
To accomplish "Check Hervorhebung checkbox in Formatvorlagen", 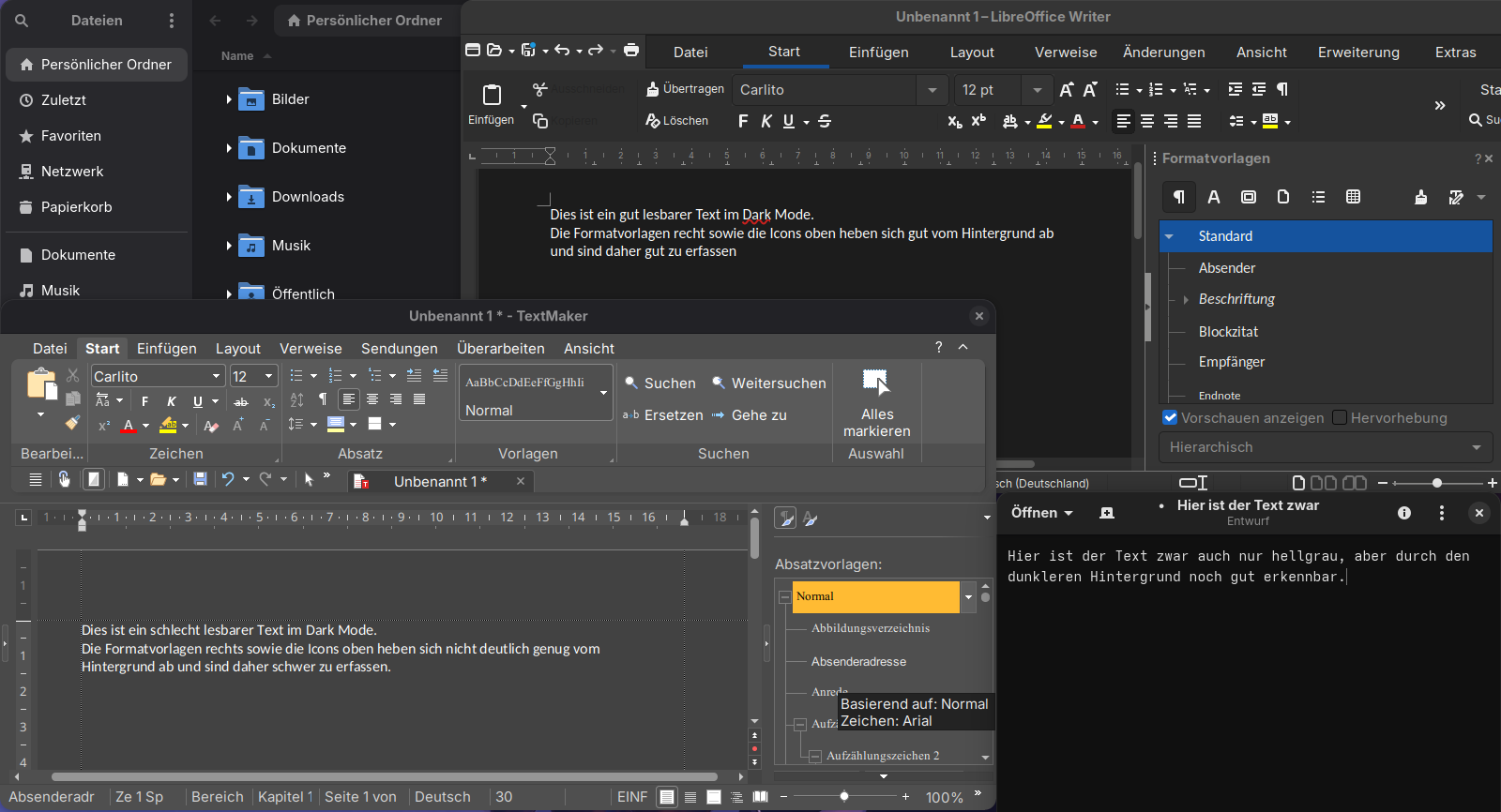I will (x=1340, y=417).
